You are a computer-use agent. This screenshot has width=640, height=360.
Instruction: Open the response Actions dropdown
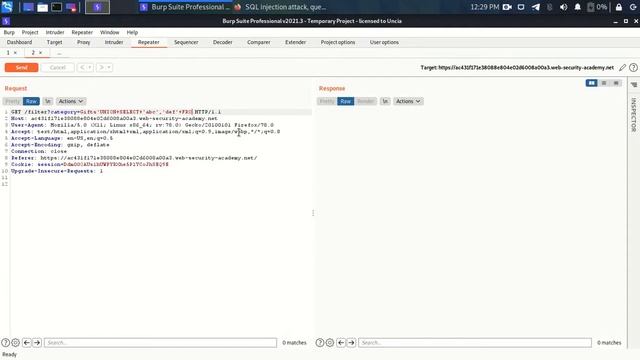(408, 101)
